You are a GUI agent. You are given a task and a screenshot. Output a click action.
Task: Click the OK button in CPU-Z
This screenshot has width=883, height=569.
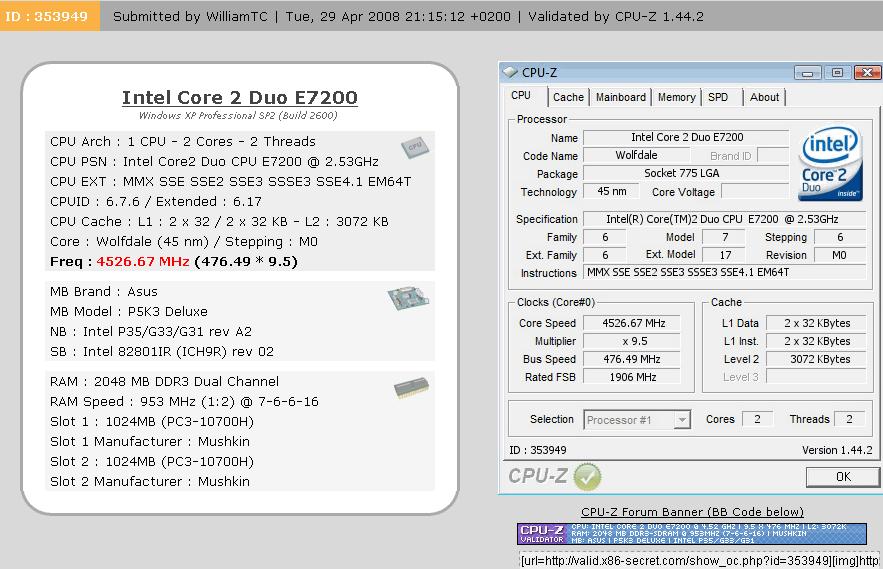point(842,477)
